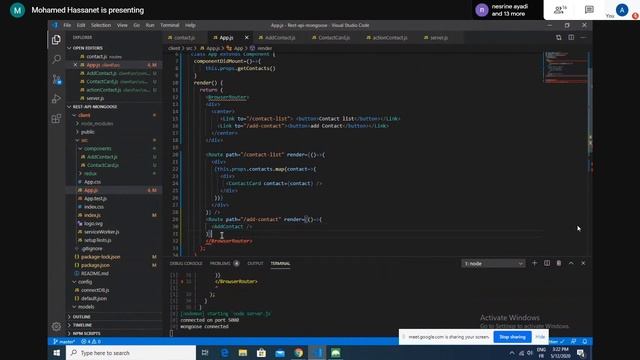Open Google Meet chat panel
640x360 pixels.
click(x=589, y=10)
